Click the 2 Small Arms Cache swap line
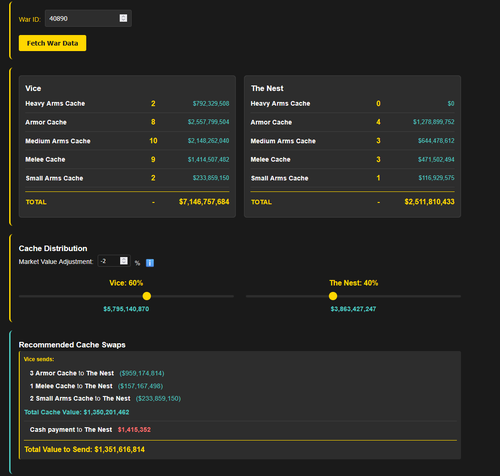500x476 pixels. pyautogui.click(x=105, y=399)
